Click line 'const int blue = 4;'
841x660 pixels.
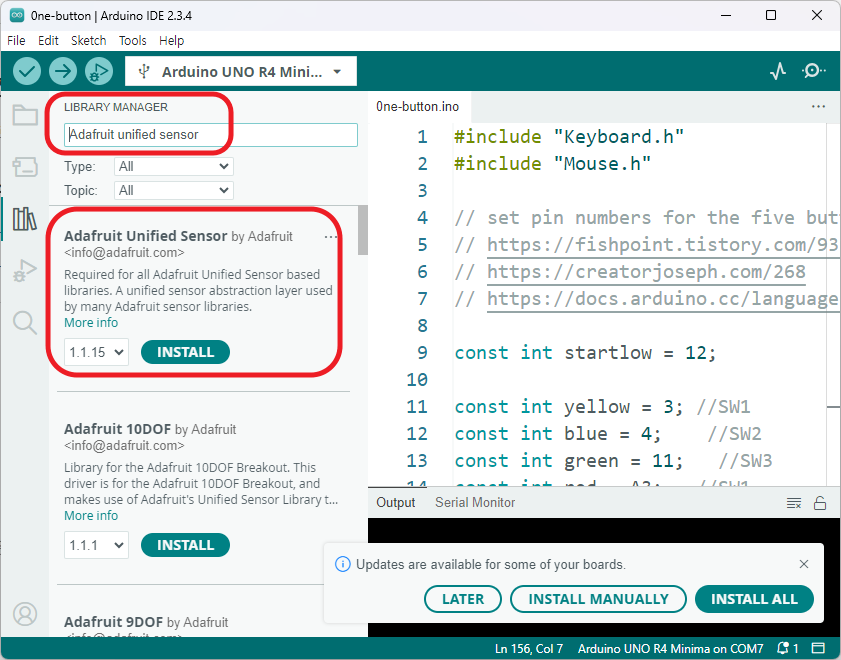(x=558, y=434)
